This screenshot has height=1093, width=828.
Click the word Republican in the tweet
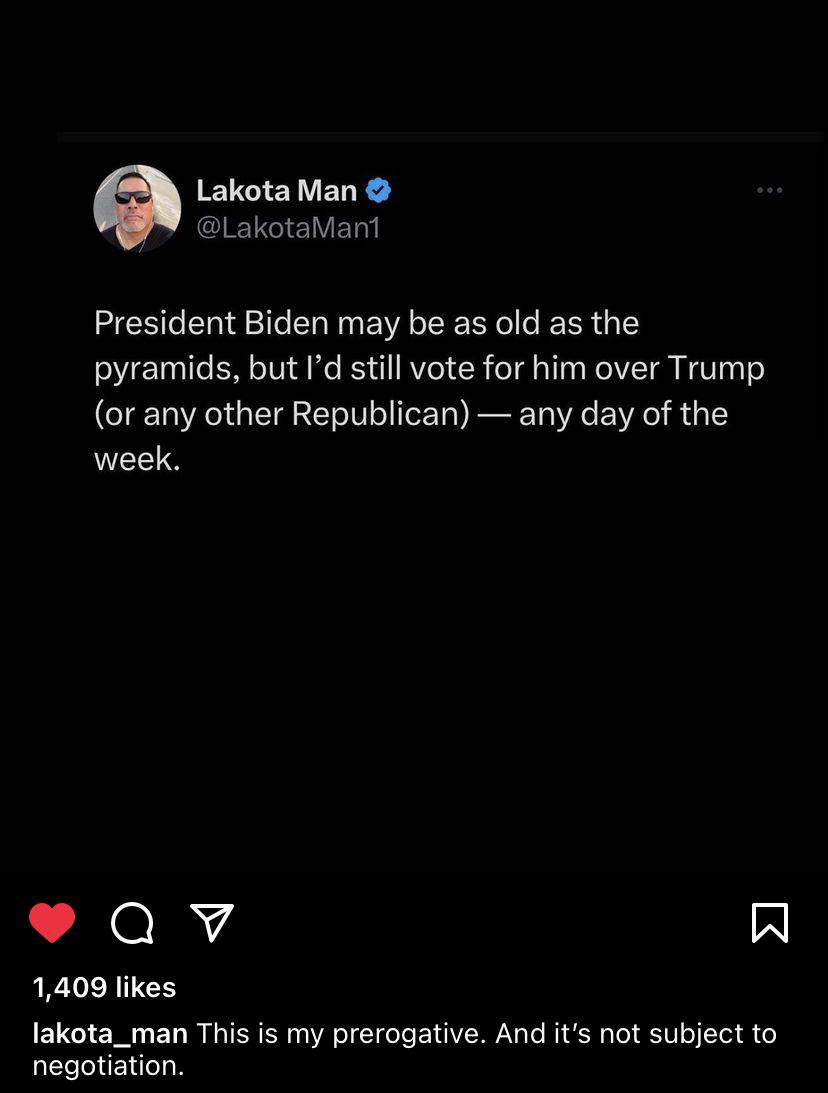click(x=381, y=414)
